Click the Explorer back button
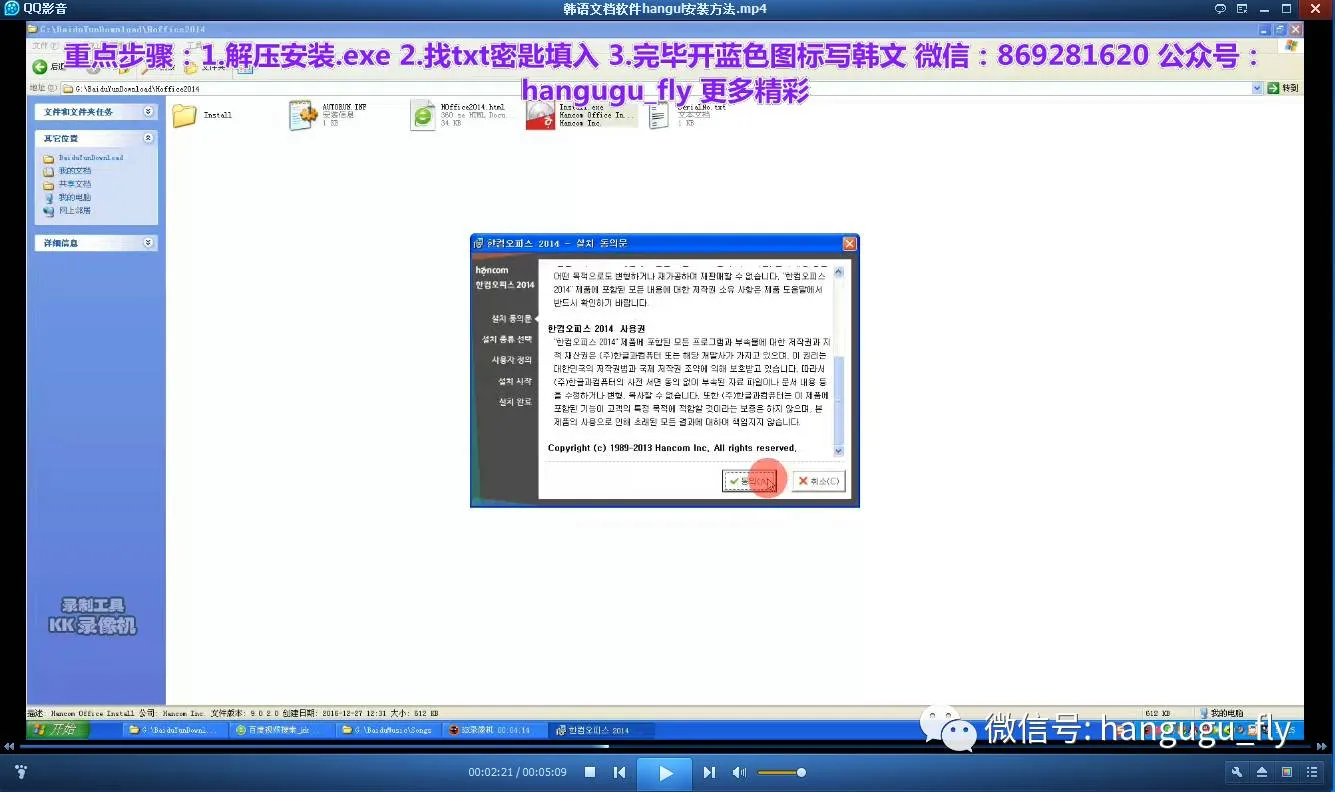1335x792 pixels. [40, 67]
